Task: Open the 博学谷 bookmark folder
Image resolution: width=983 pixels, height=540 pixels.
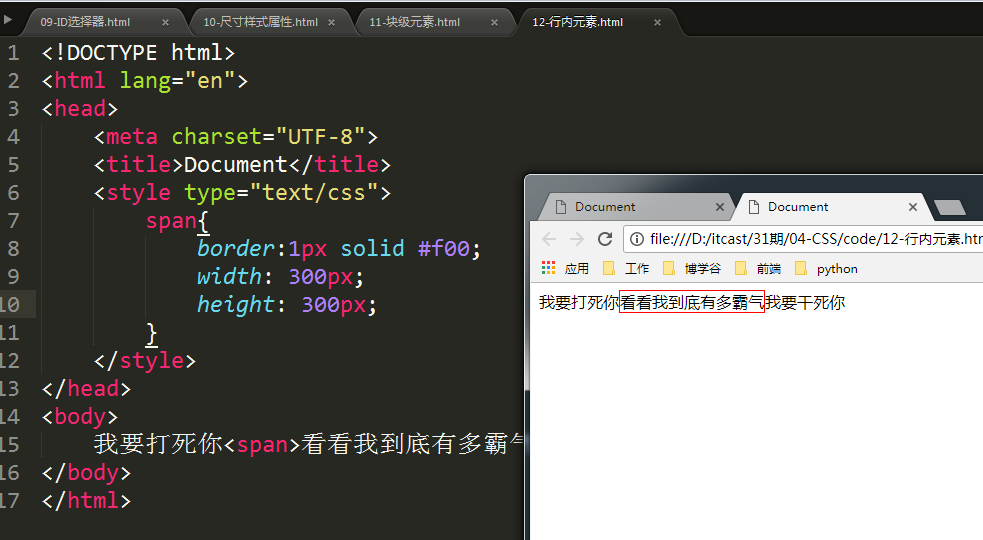Action: [692, 268]
